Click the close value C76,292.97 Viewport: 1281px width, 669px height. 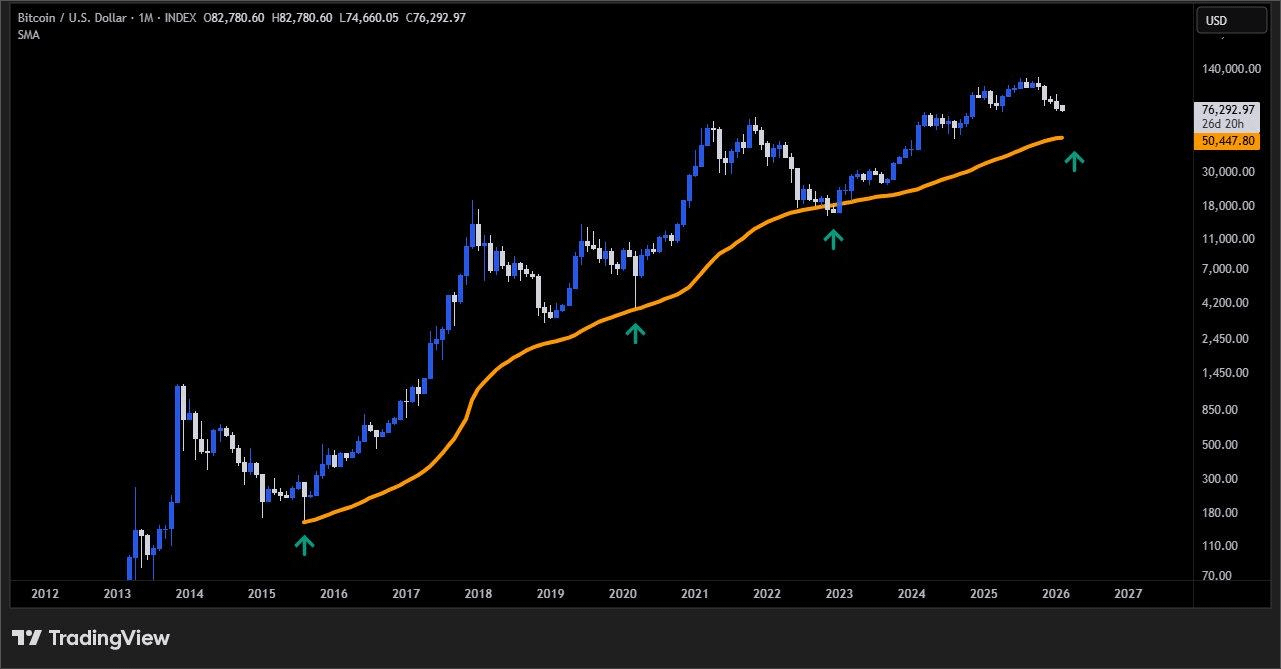coord(435,18)
